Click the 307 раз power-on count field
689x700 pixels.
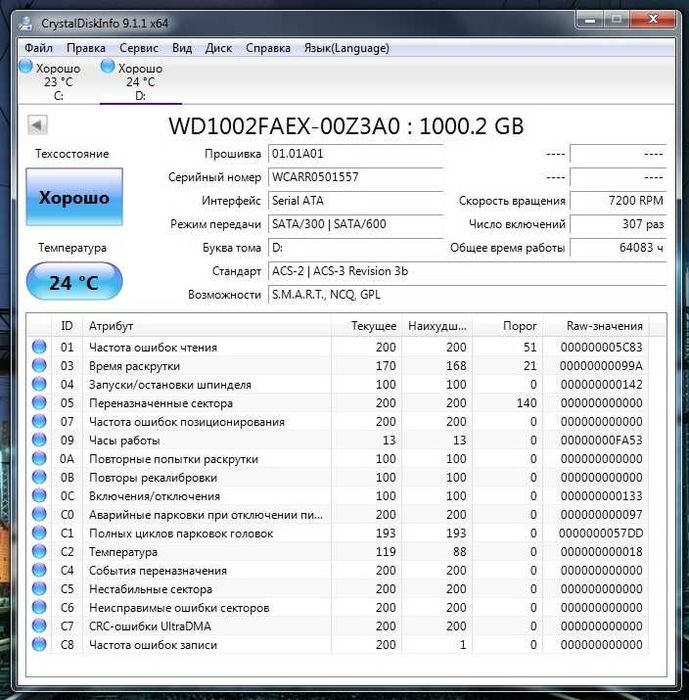click(618, 224)
